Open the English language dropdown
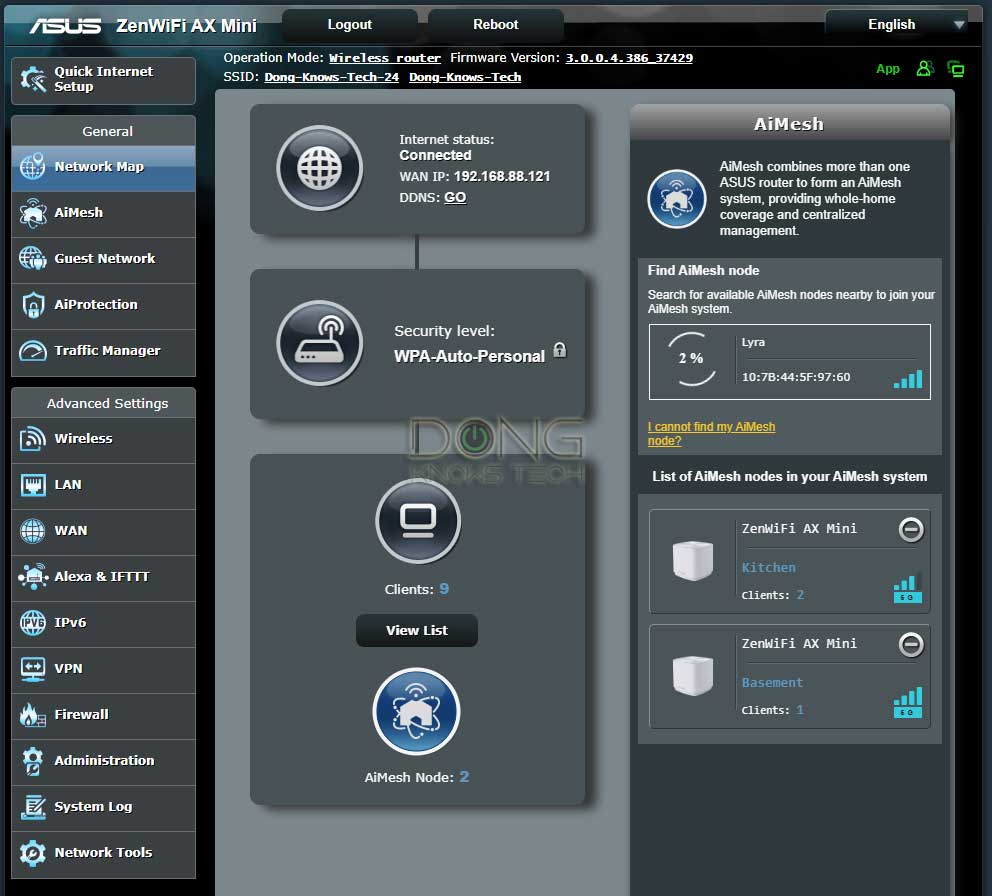 (x=896, y=25)
